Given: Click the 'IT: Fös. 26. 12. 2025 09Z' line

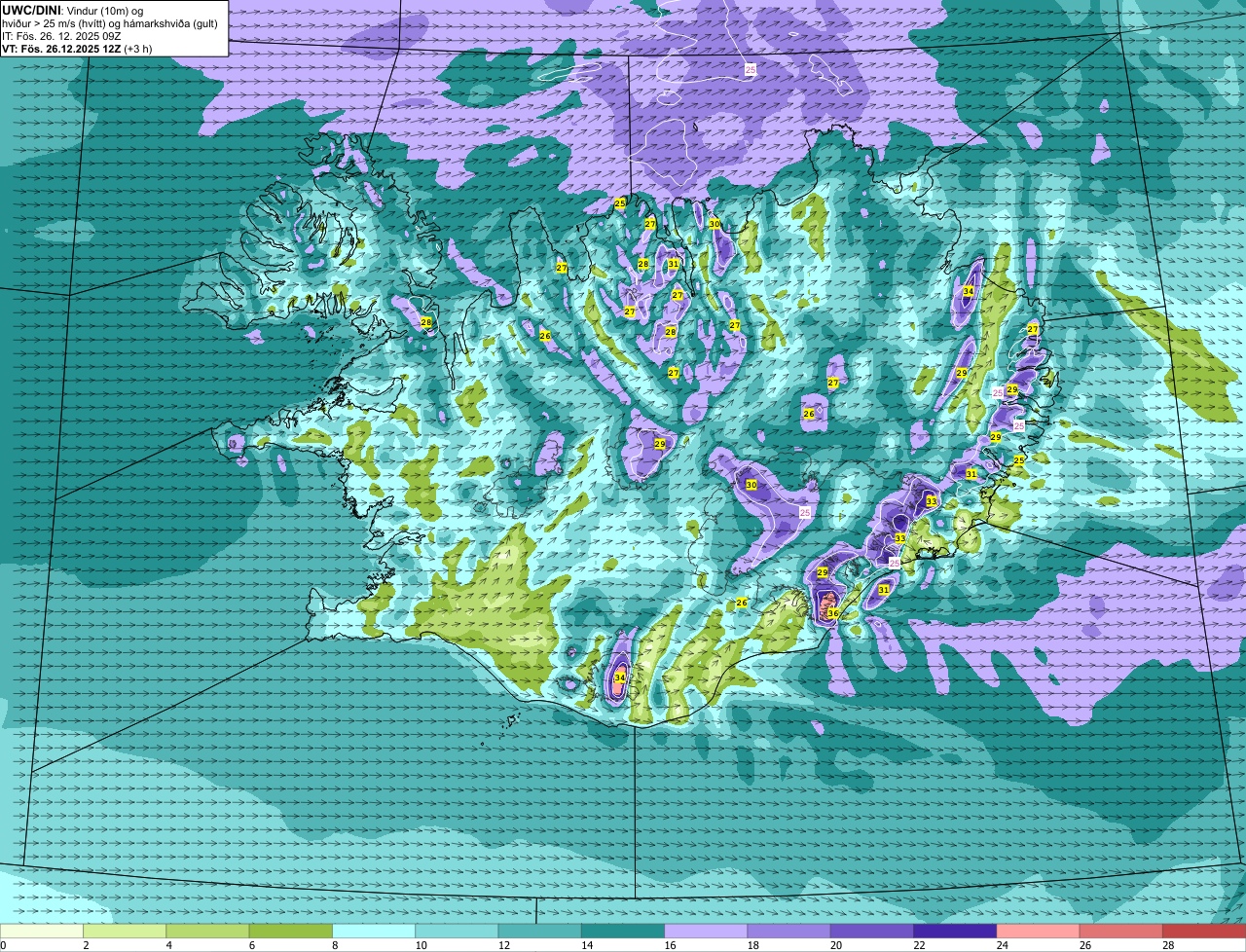Looking at the screenshot, I should pyautogui.click(x=61, y=36).
